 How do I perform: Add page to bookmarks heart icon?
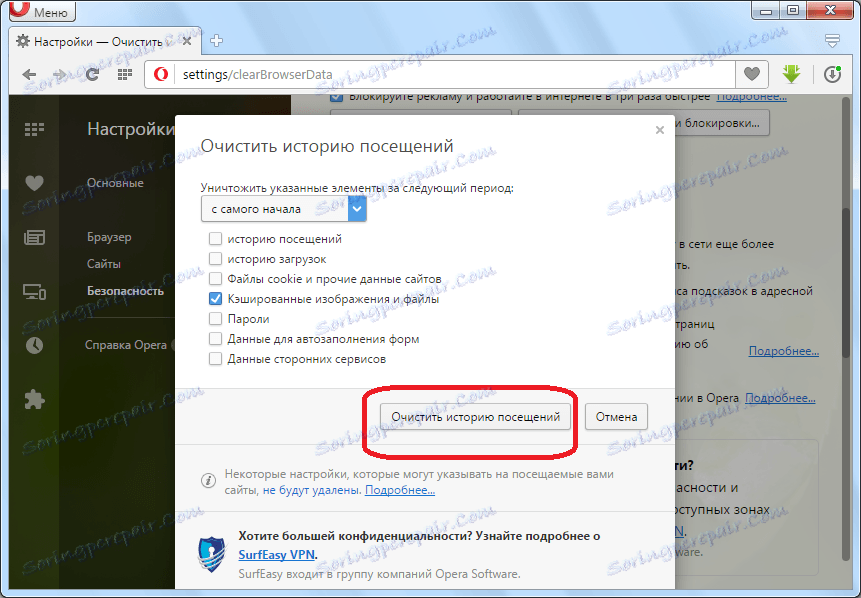(752, 74)
